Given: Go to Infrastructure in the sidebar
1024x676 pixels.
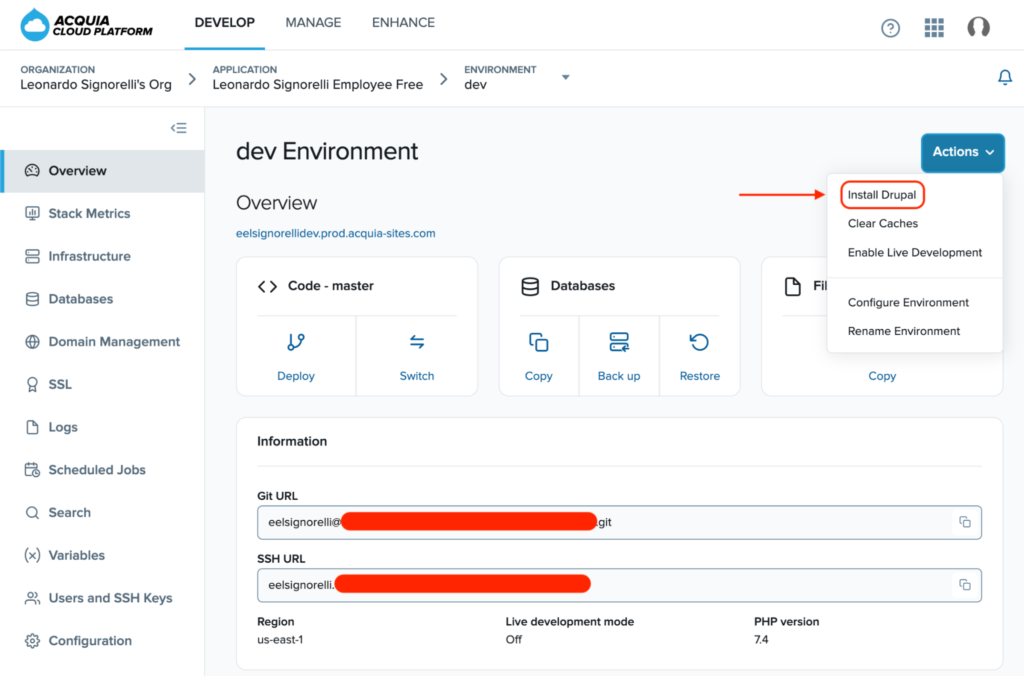Looking at the screenshot, I should [103, 256].
